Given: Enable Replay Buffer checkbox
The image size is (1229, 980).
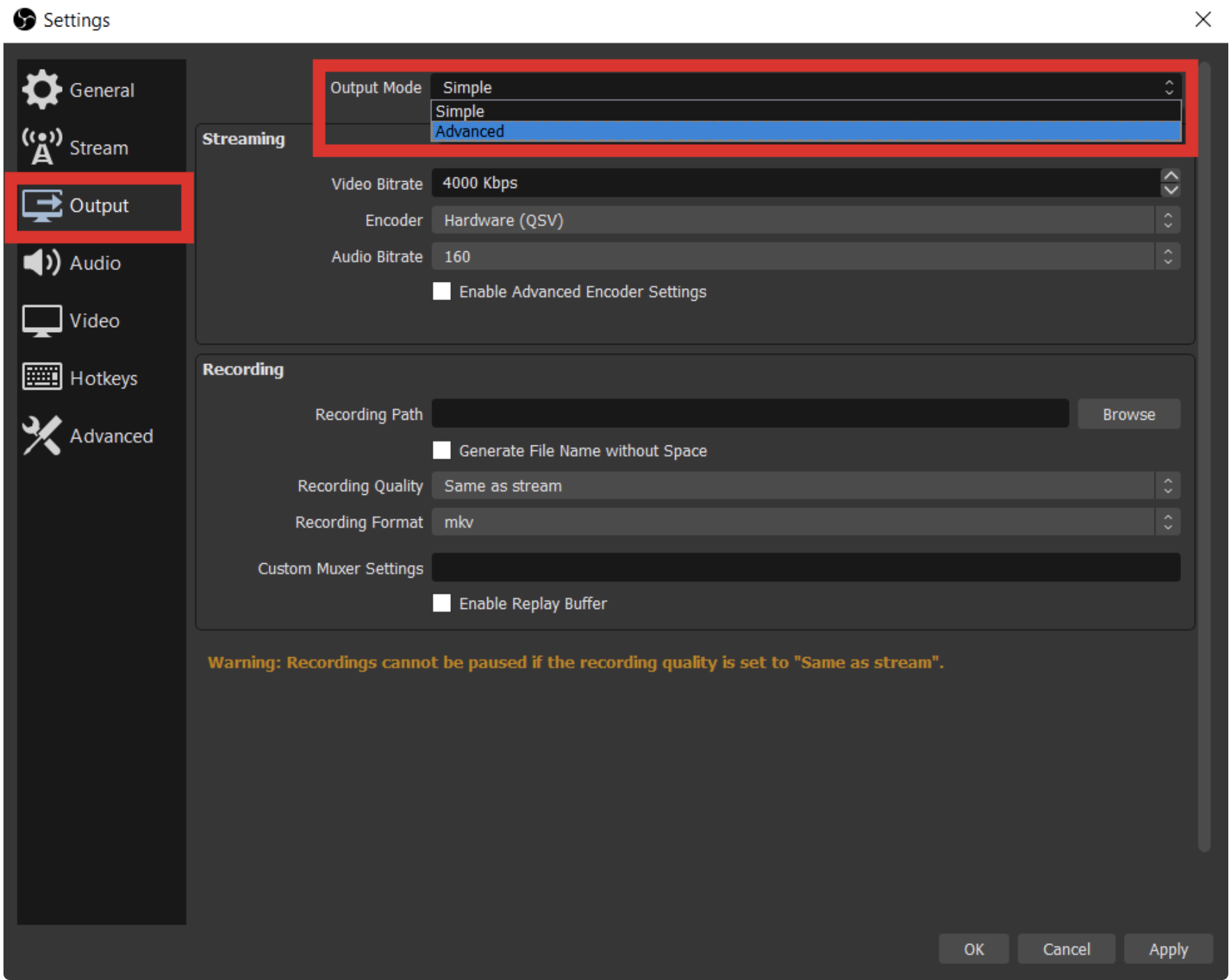Looking at the screenshot, I should (x=442, y=603).
